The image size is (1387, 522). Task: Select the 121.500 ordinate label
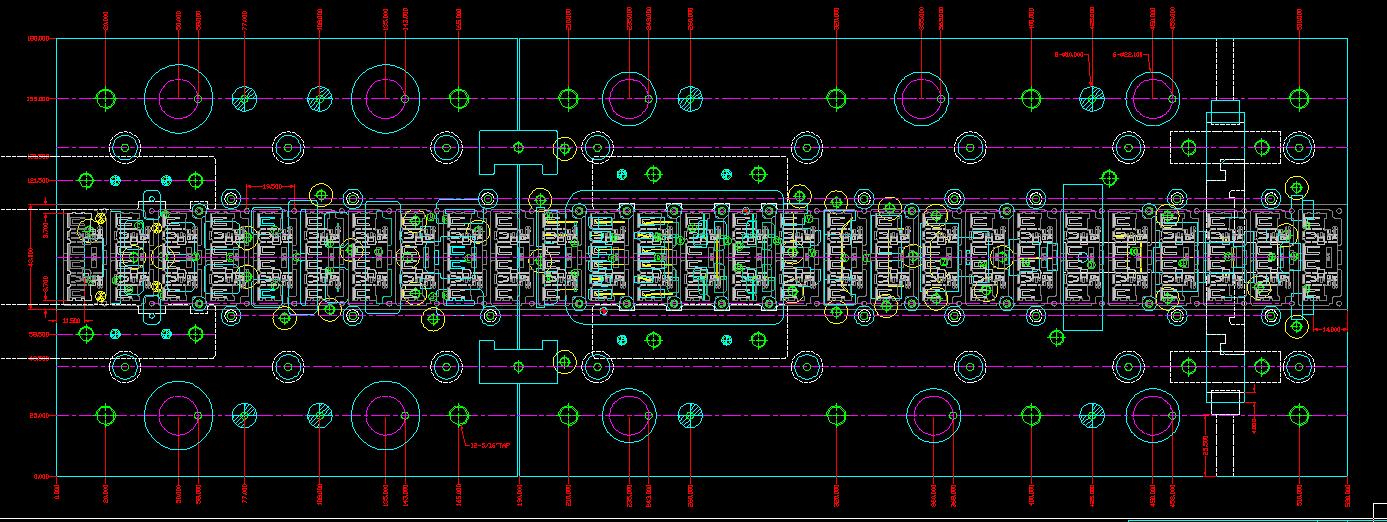point(39,180)
